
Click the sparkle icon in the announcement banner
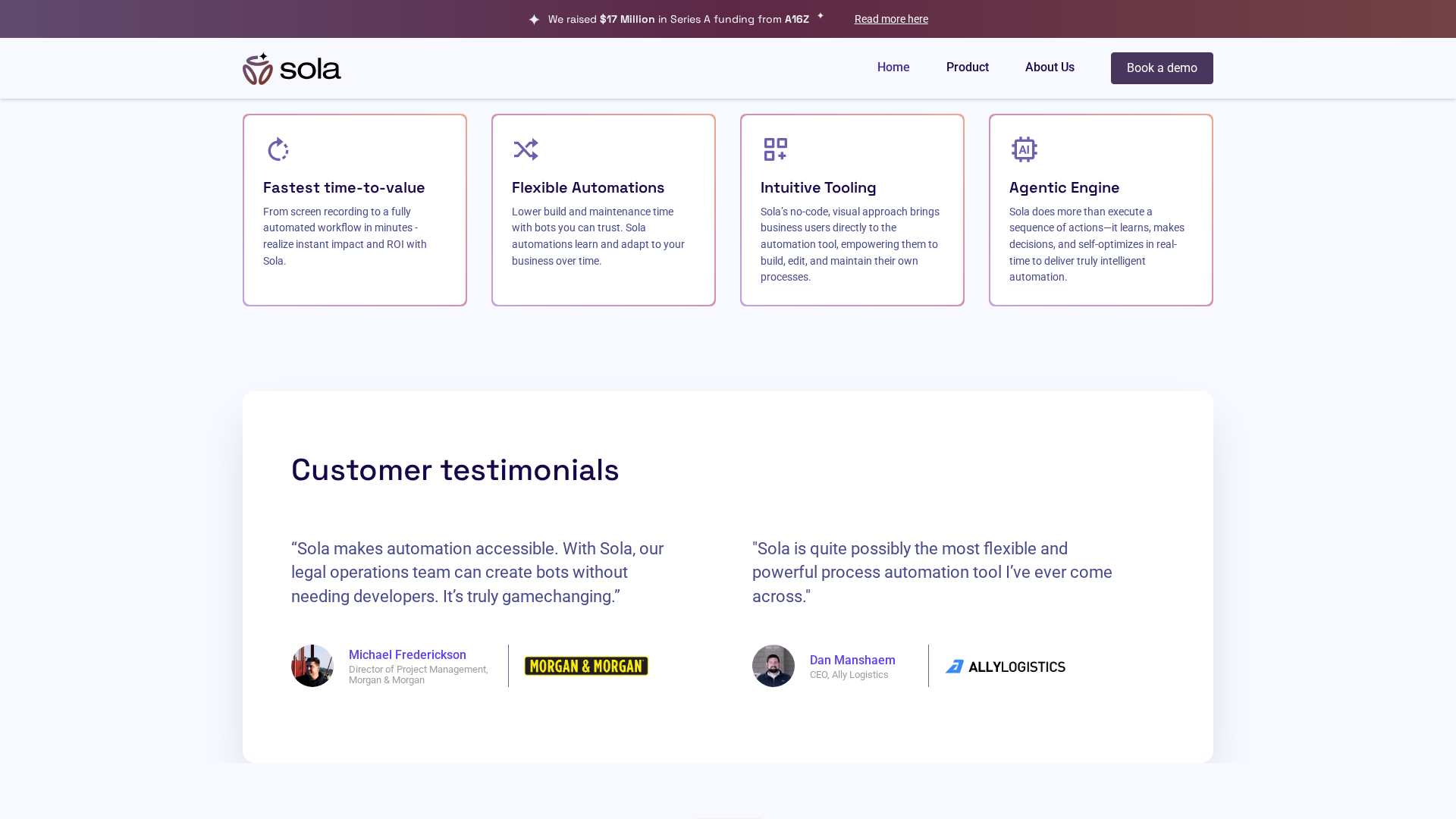pos(535,18)
